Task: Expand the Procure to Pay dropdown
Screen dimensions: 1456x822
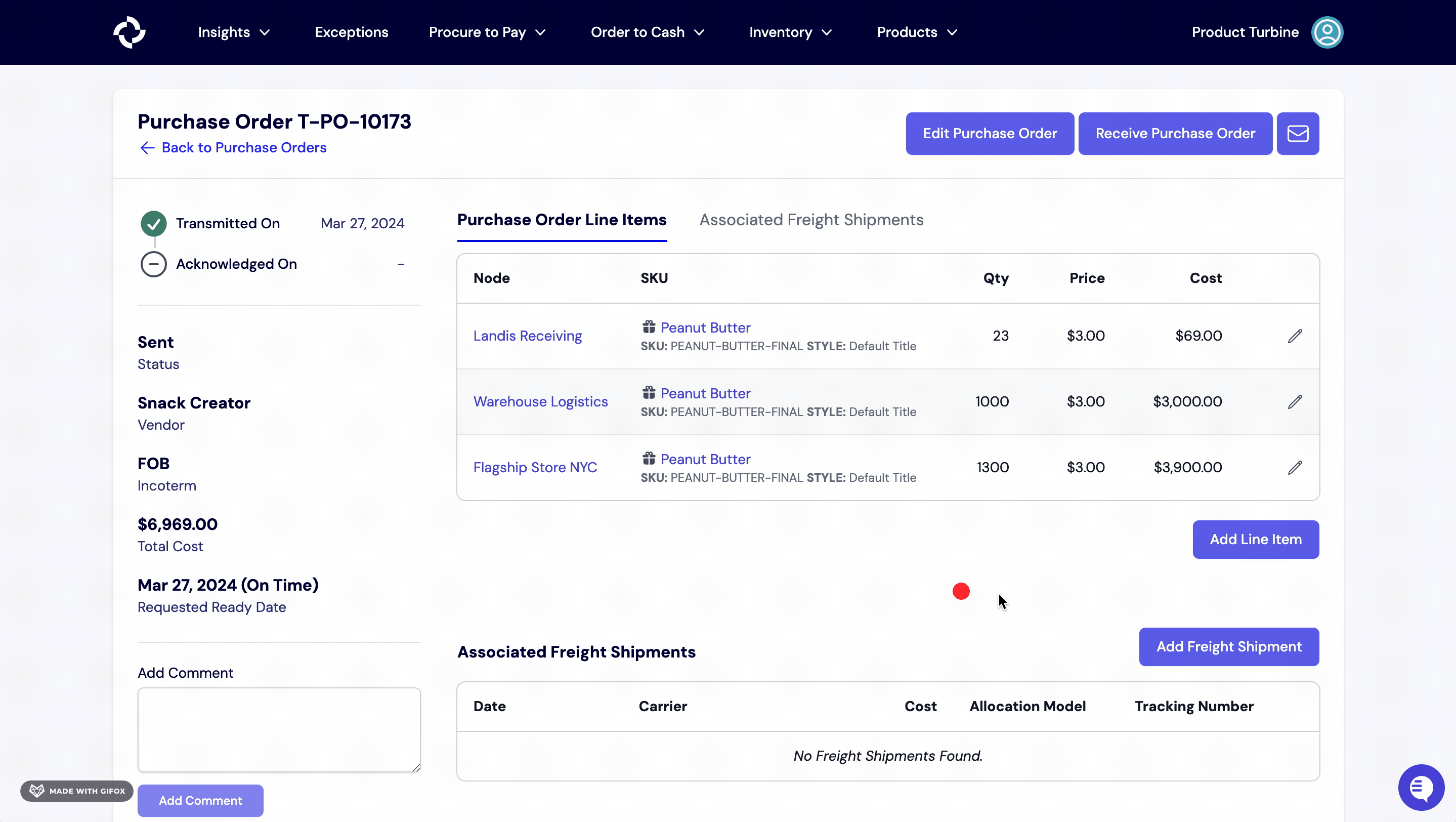Action: point(487,32)
